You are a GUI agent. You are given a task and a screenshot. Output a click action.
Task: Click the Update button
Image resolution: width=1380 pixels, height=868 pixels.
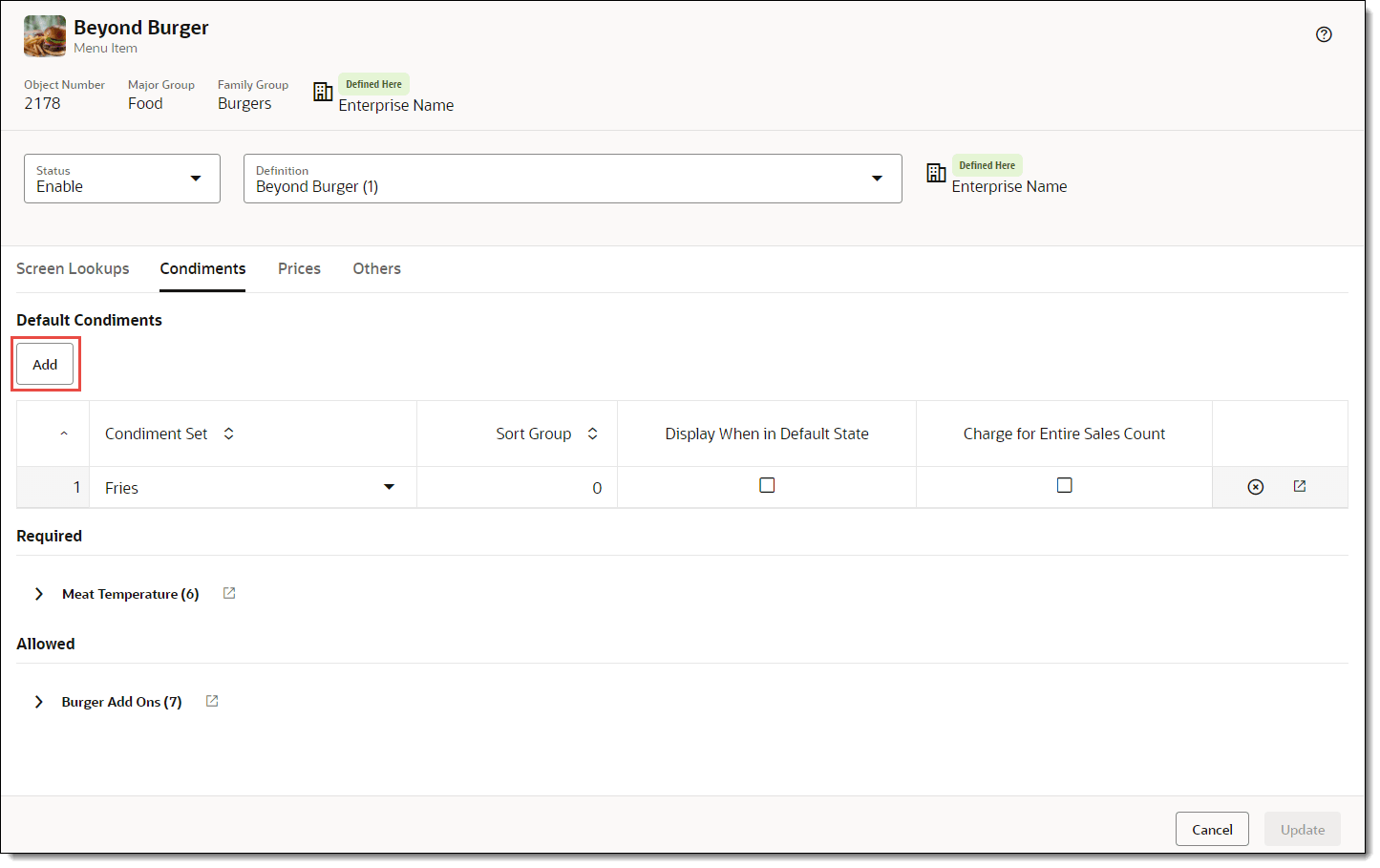pyautogui.click(x=1303, y=829)
